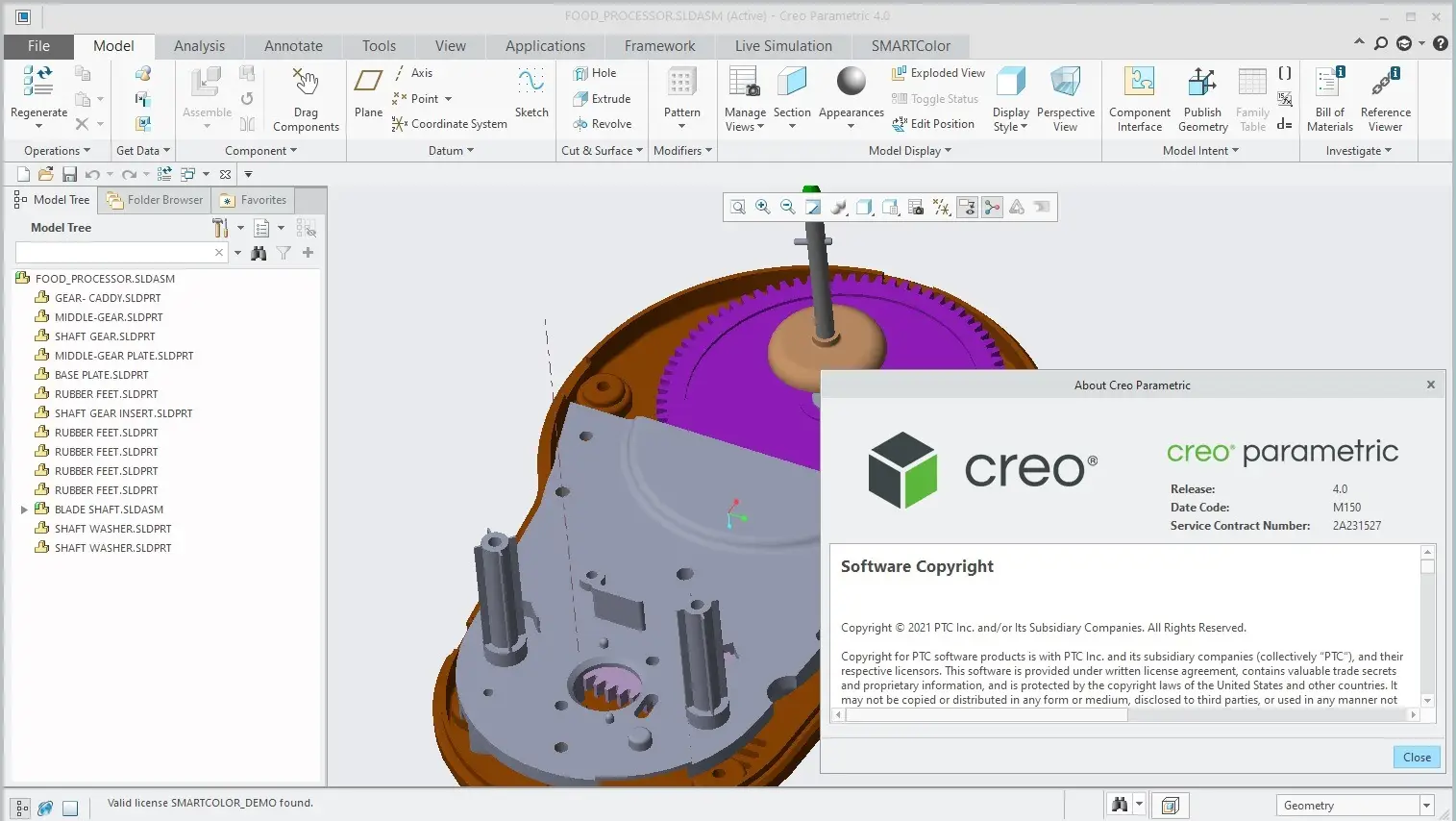Open the Folder Browser tab
Image resolution: width=1456 pixels, height=821 pixels.
155,200
